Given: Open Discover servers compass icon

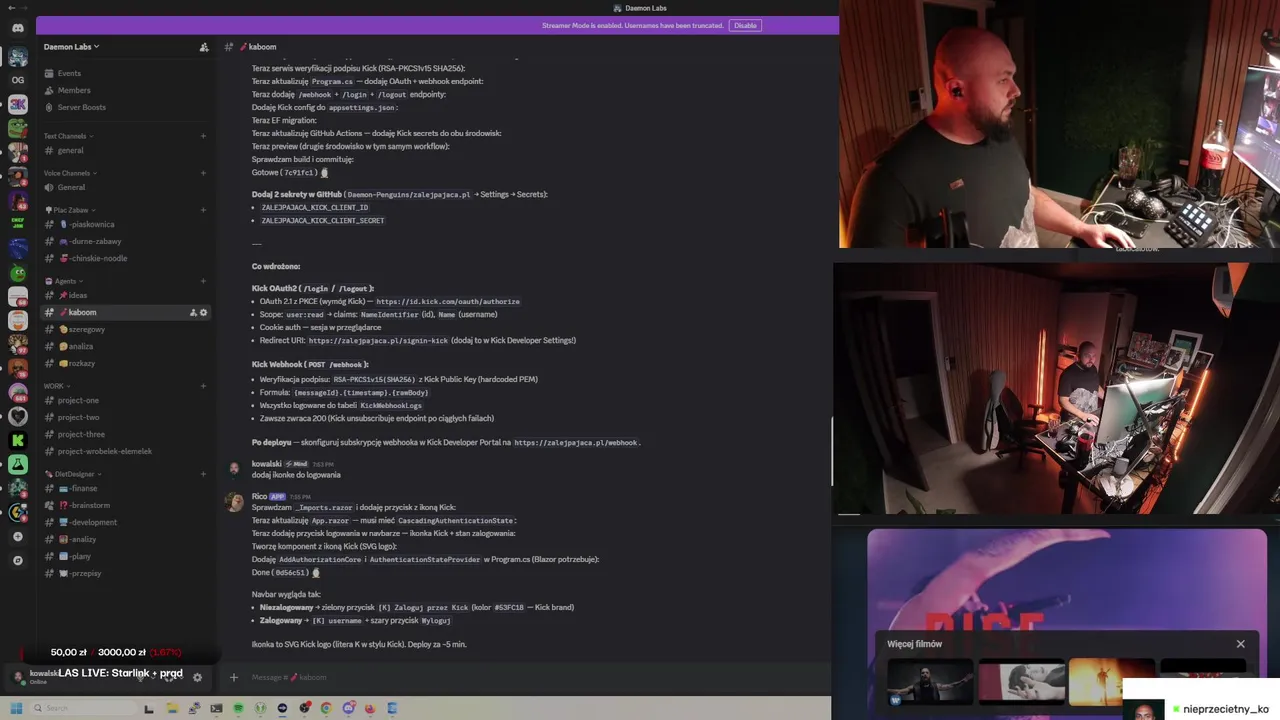Looking at the screenshot, I should pyautogui.click(x=18, y=561).
